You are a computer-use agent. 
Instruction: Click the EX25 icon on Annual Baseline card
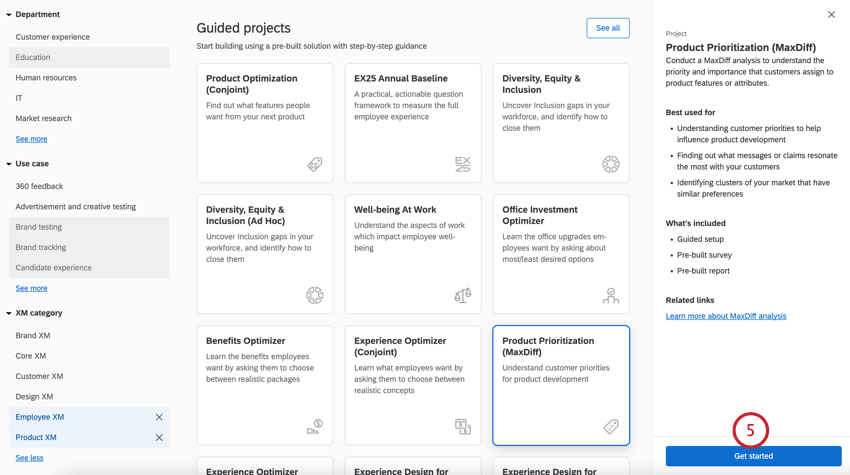462,164
